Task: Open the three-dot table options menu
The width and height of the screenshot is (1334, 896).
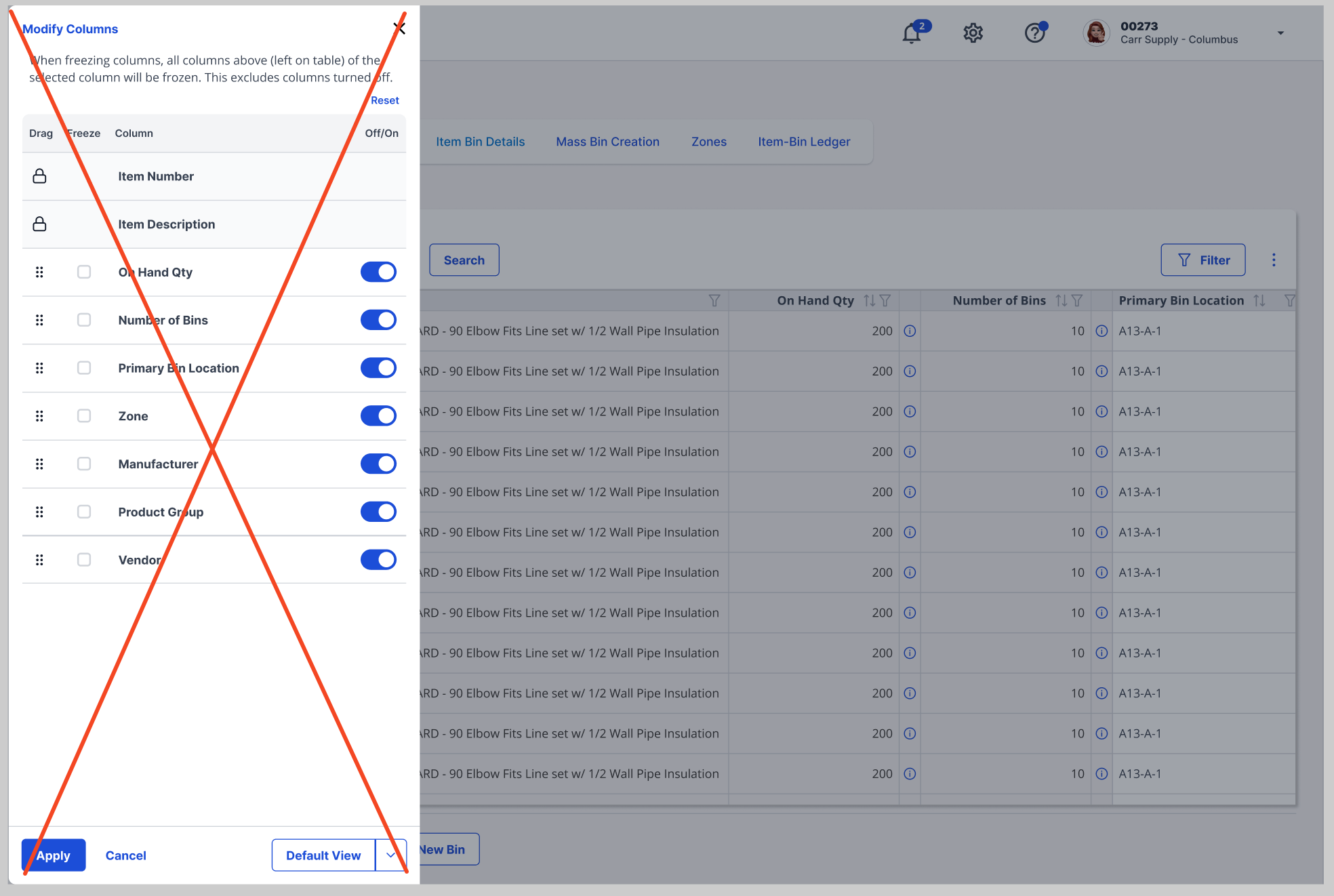Action: click(1274, 260)
